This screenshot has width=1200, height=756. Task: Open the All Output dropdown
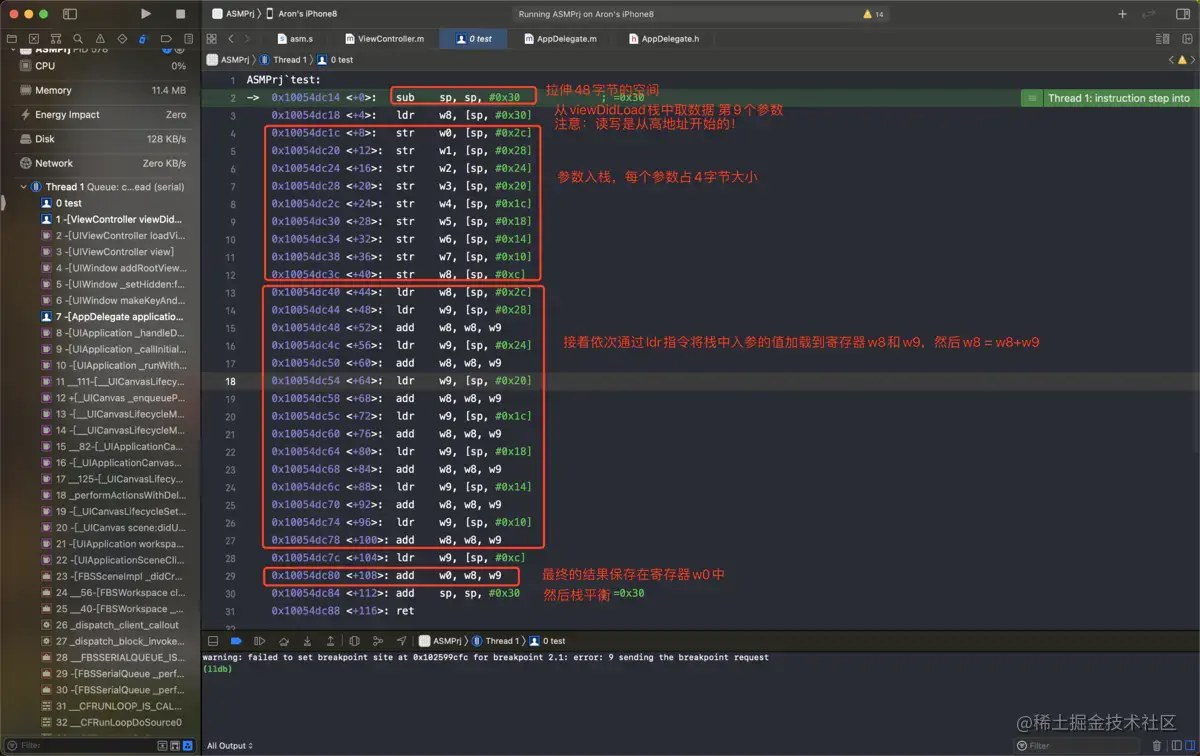click(230, 746)
